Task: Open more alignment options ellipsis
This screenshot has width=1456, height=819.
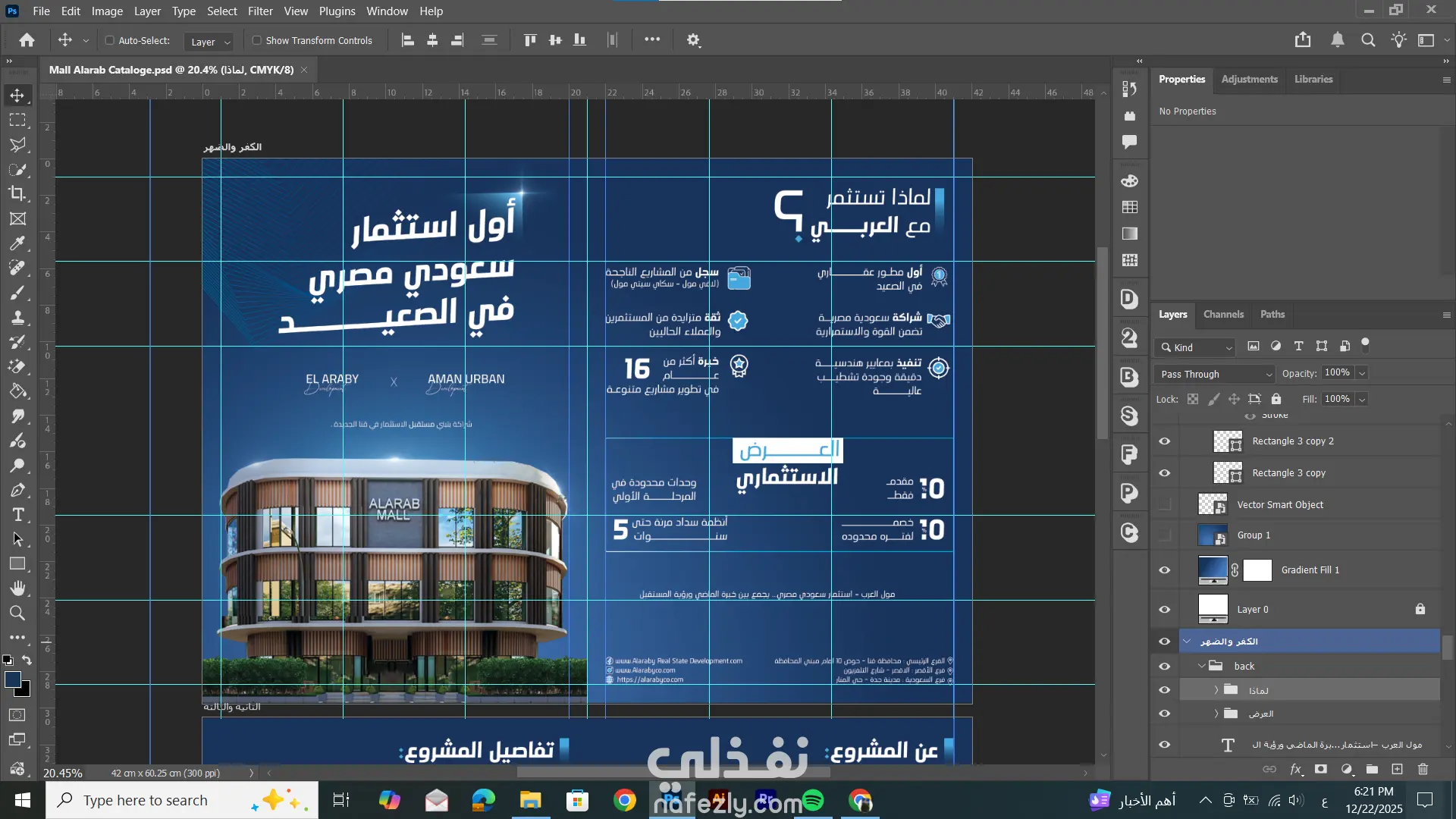Action: point(652,39)
